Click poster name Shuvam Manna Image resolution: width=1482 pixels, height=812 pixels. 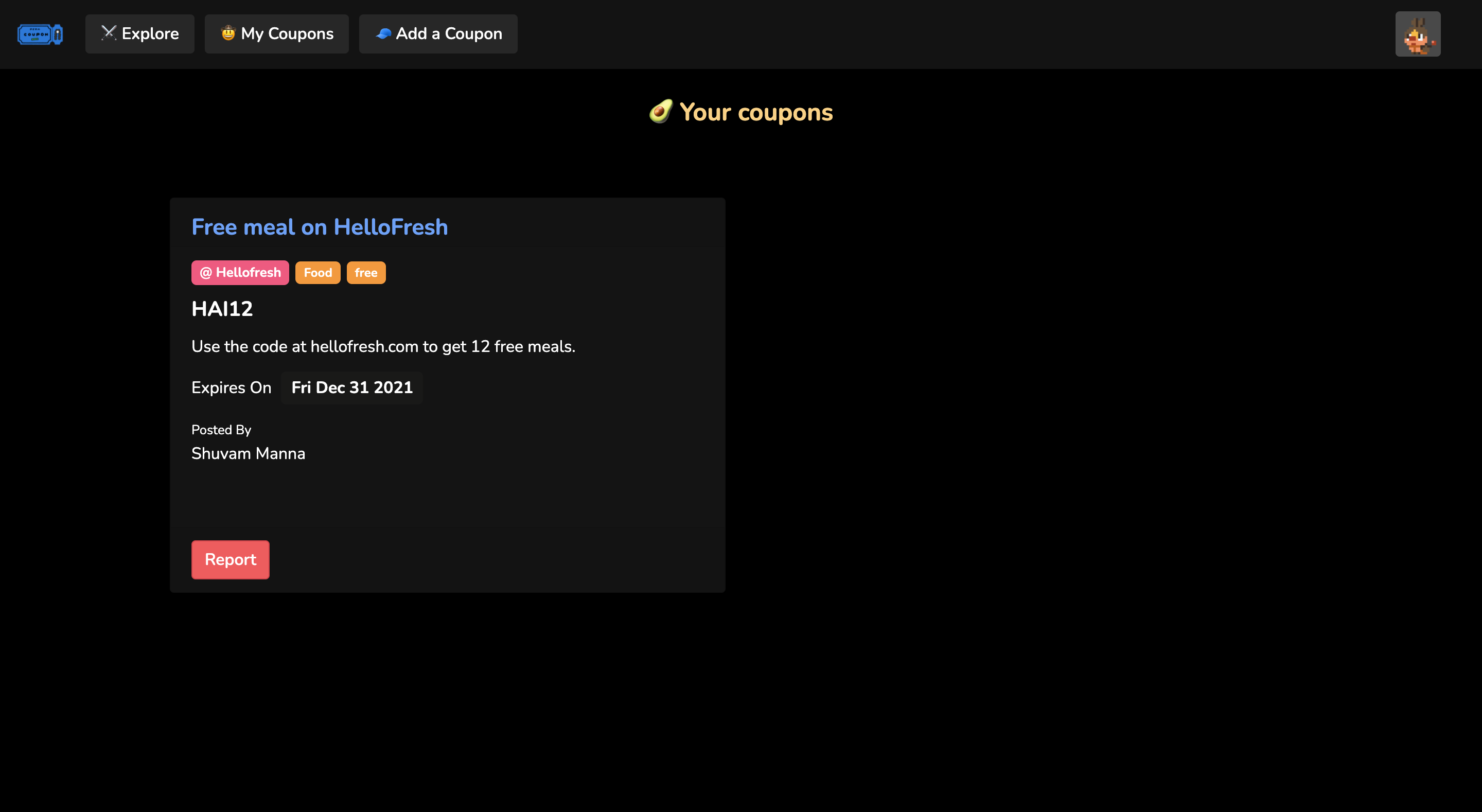point(248,453)
